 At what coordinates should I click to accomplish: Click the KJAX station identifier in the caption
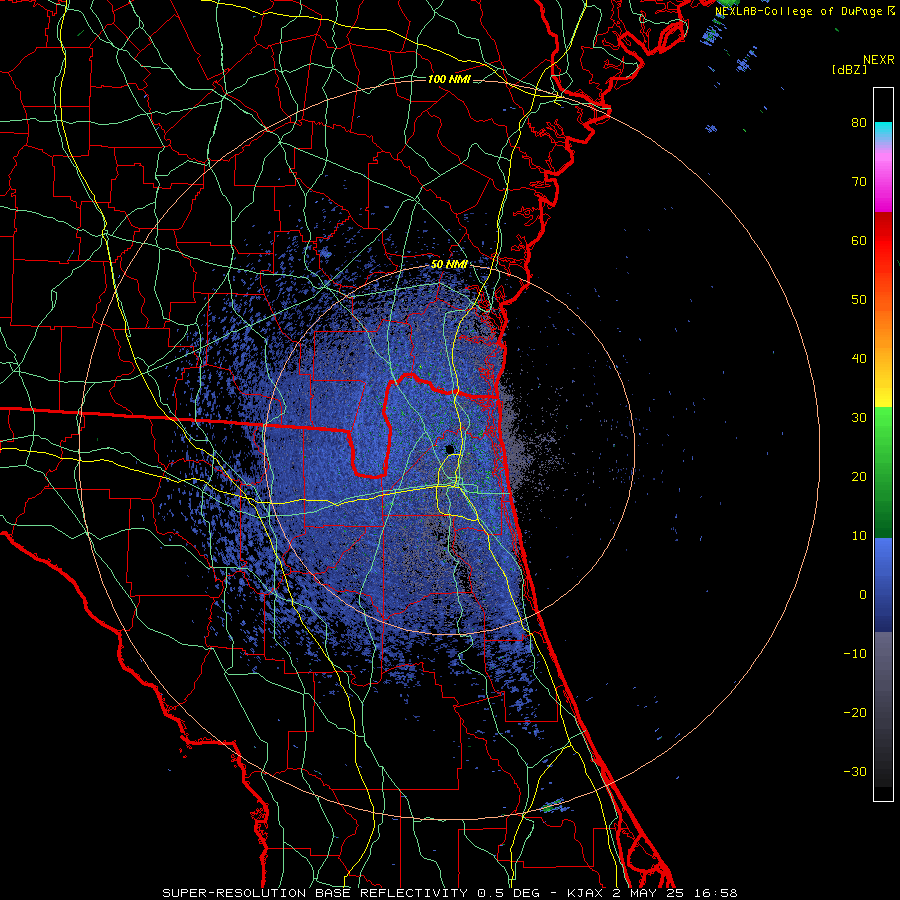[584, 893]
